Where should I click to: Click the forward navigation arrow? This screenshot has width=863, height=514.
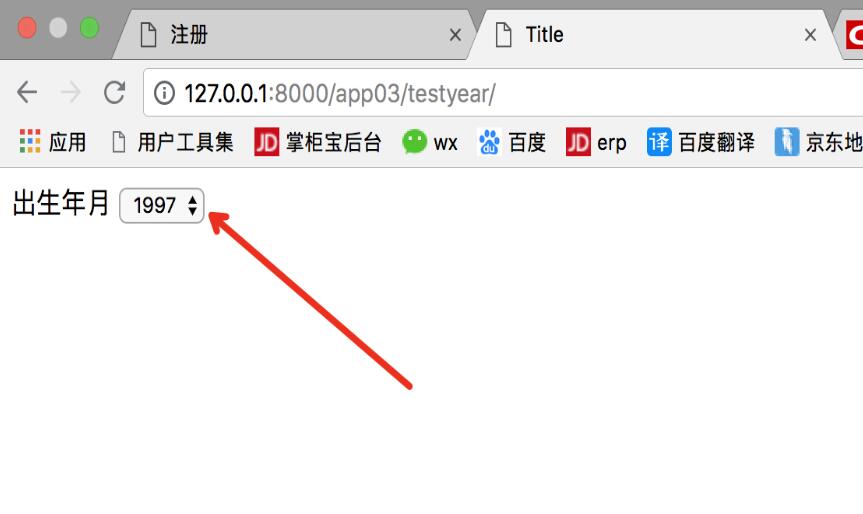click(70, 92)
